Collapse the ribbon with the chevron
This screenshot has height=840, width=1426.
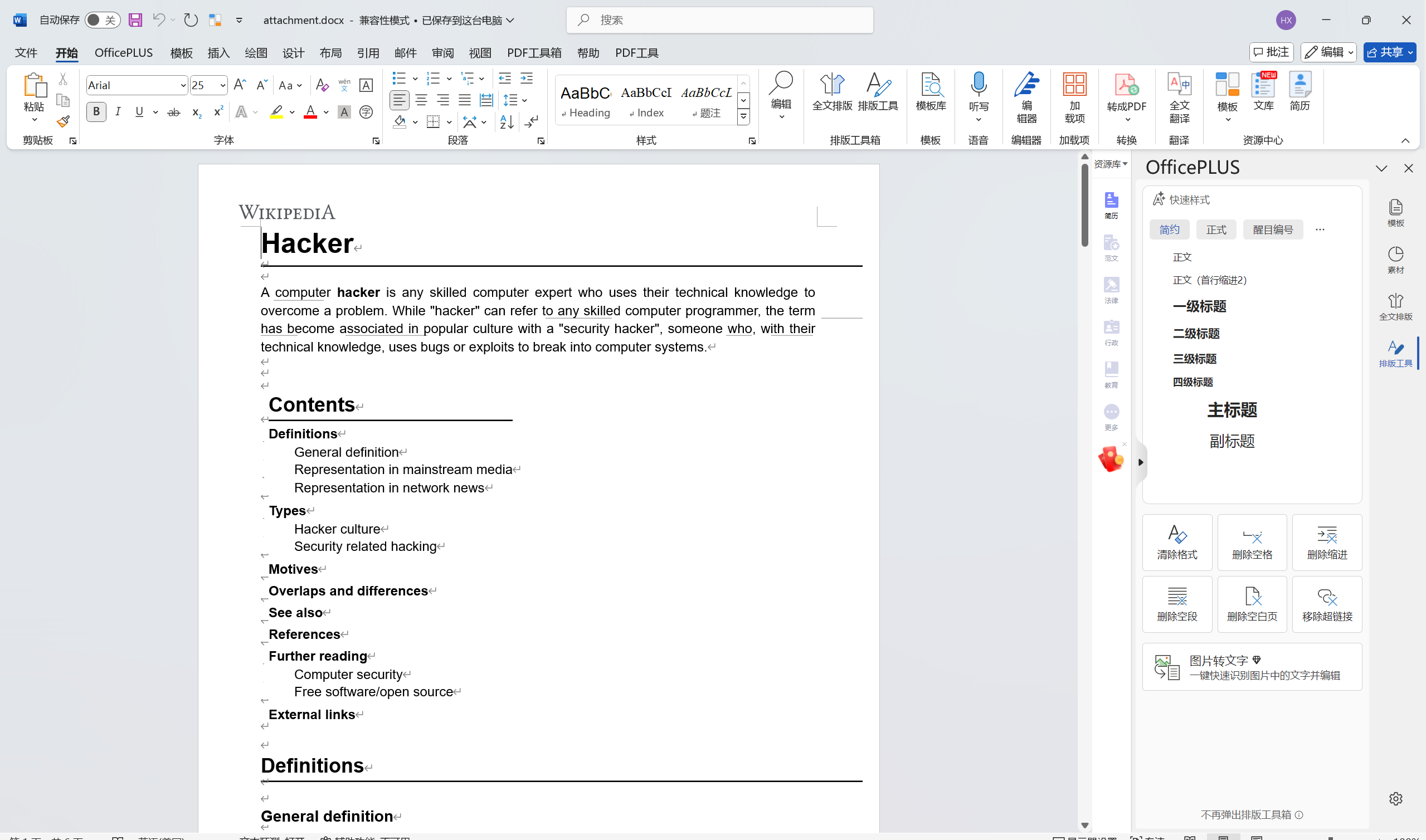(x=1405, y=140)
